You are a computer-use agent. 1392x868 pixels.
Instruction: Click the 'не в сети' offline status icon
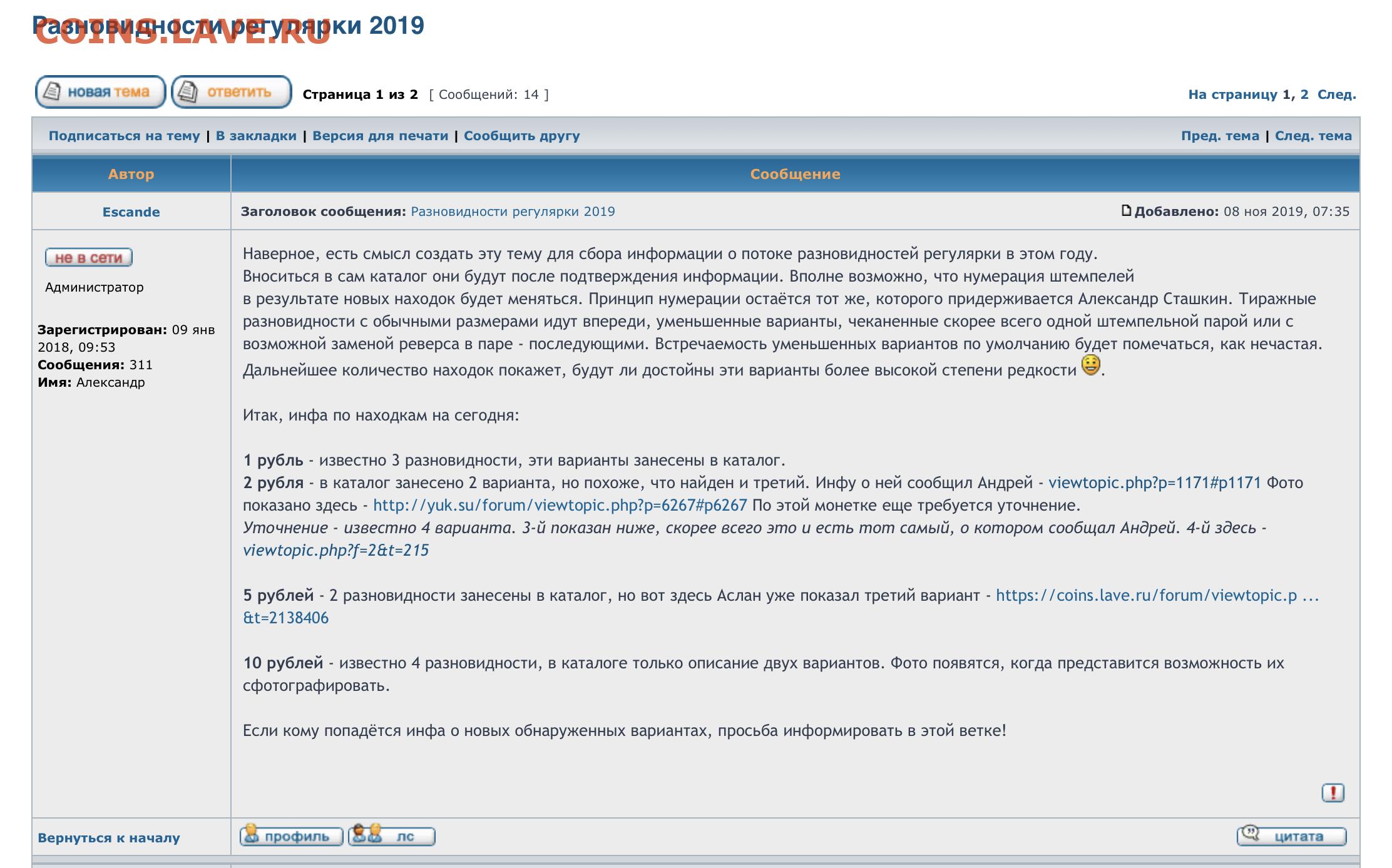(89, 257)
